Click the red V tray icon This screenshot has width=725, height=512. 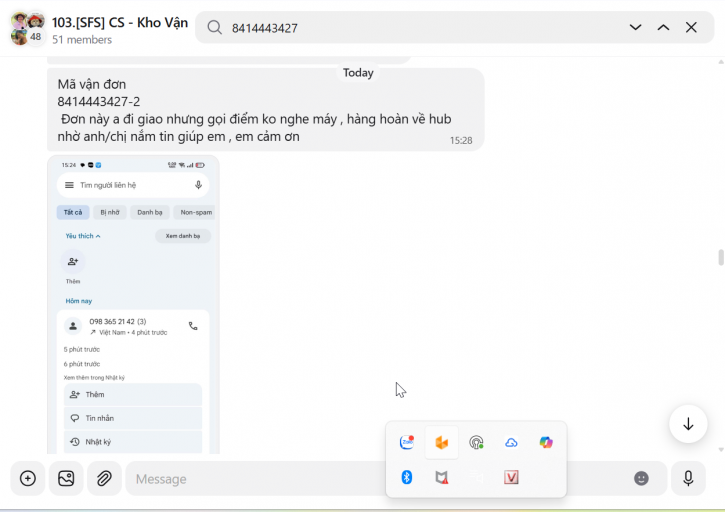coord(511,477)
